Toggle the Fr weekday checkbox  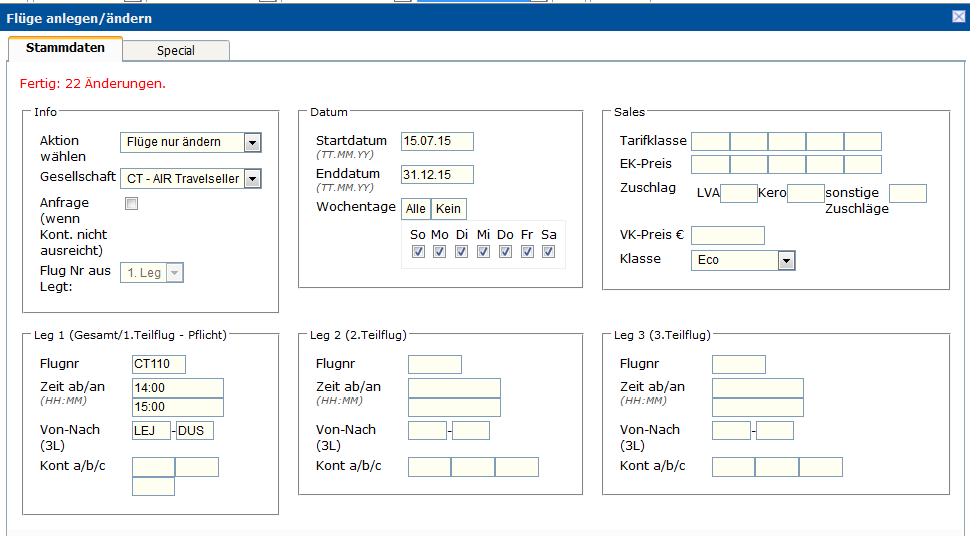[526, 252]
